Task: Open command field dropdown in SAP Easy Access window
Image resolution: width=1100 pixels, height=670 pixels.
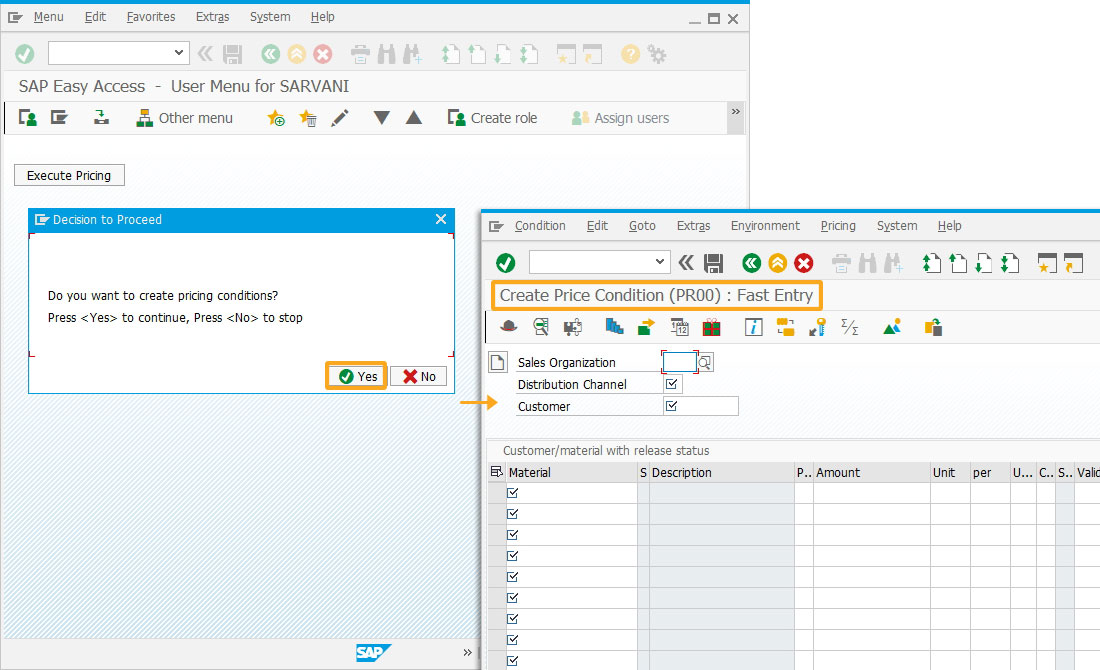Action: pos(178,53)
